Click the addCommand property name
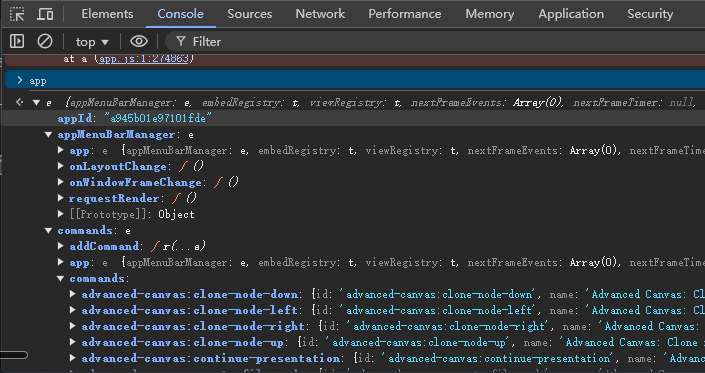The height and width of the screenshot is (373, 705). [104, 247]
